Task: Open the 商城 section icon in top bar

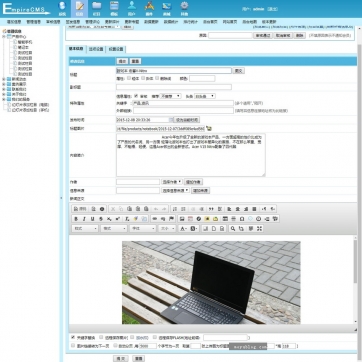Action: (x=167, y=8)
